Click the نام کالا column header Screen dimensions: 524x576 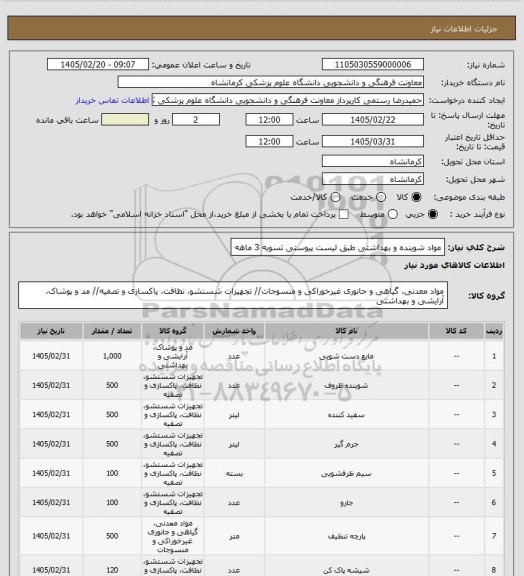click(x=346, y=331)
